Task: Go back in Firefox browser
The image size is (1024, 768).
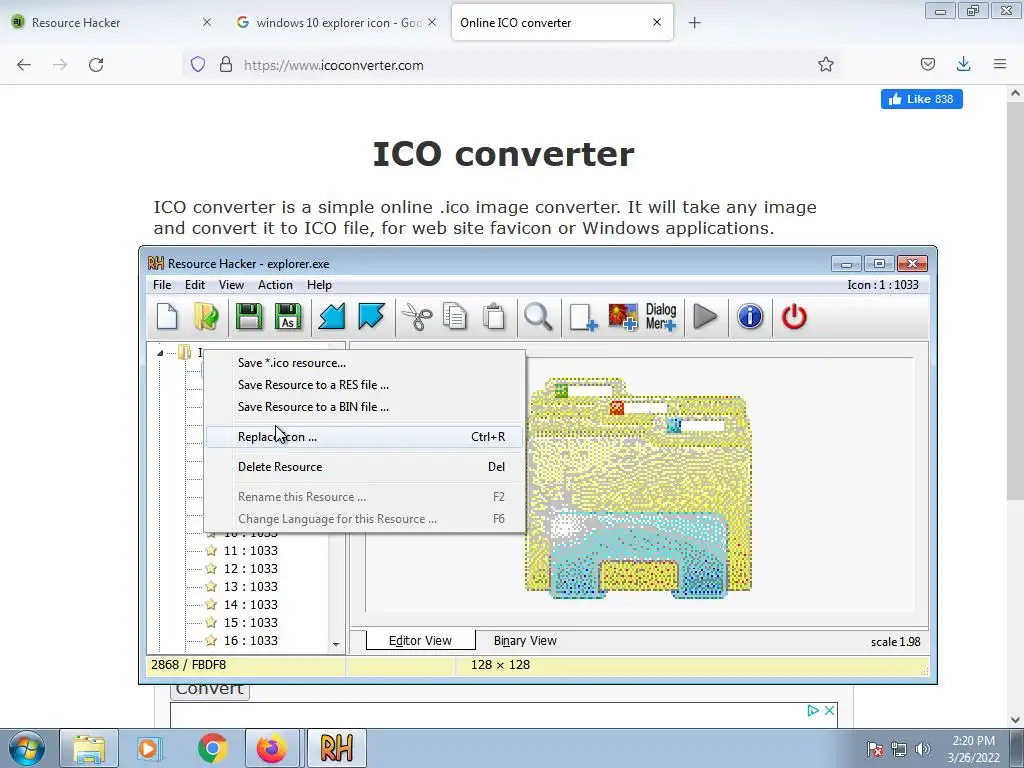Action: 24,65
